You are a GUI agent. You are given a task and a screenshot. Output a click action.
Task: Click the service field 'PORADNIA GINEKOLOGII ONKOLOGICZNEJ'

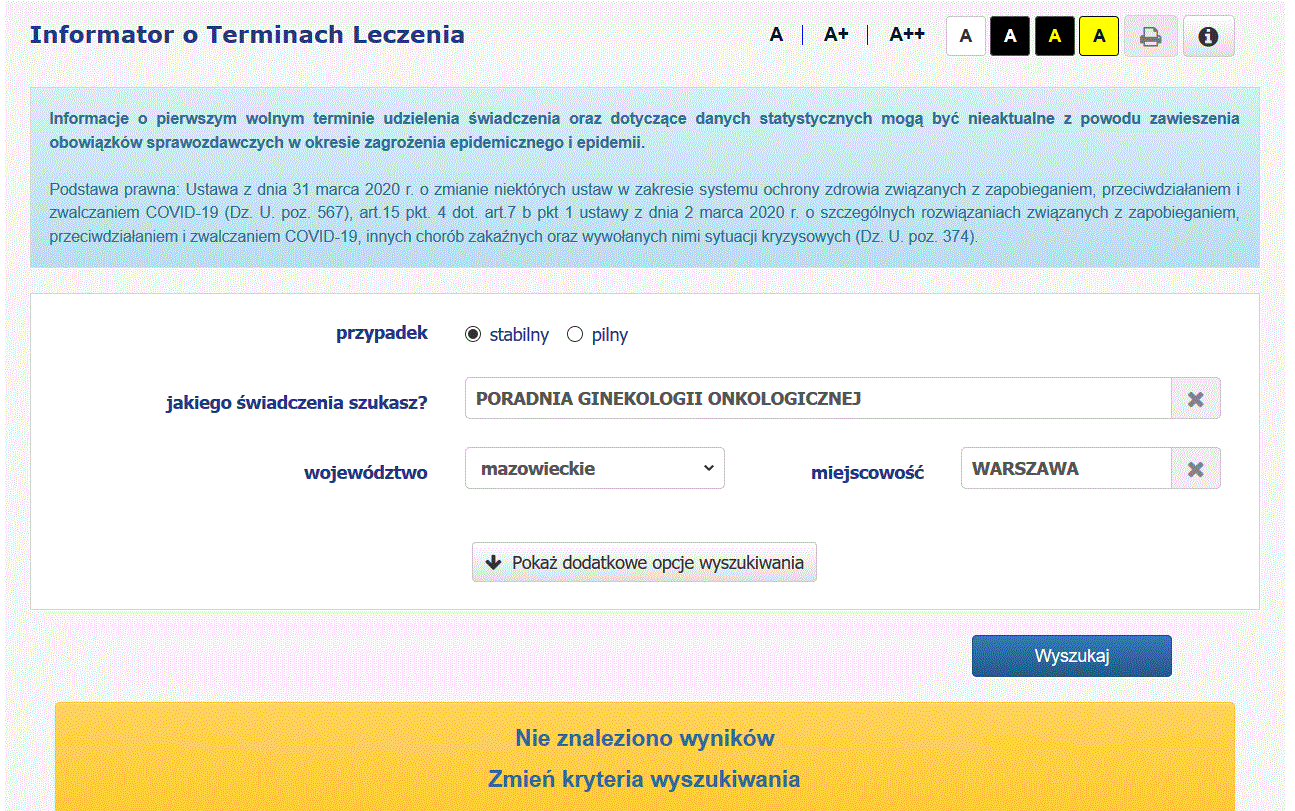coord(817,399)
